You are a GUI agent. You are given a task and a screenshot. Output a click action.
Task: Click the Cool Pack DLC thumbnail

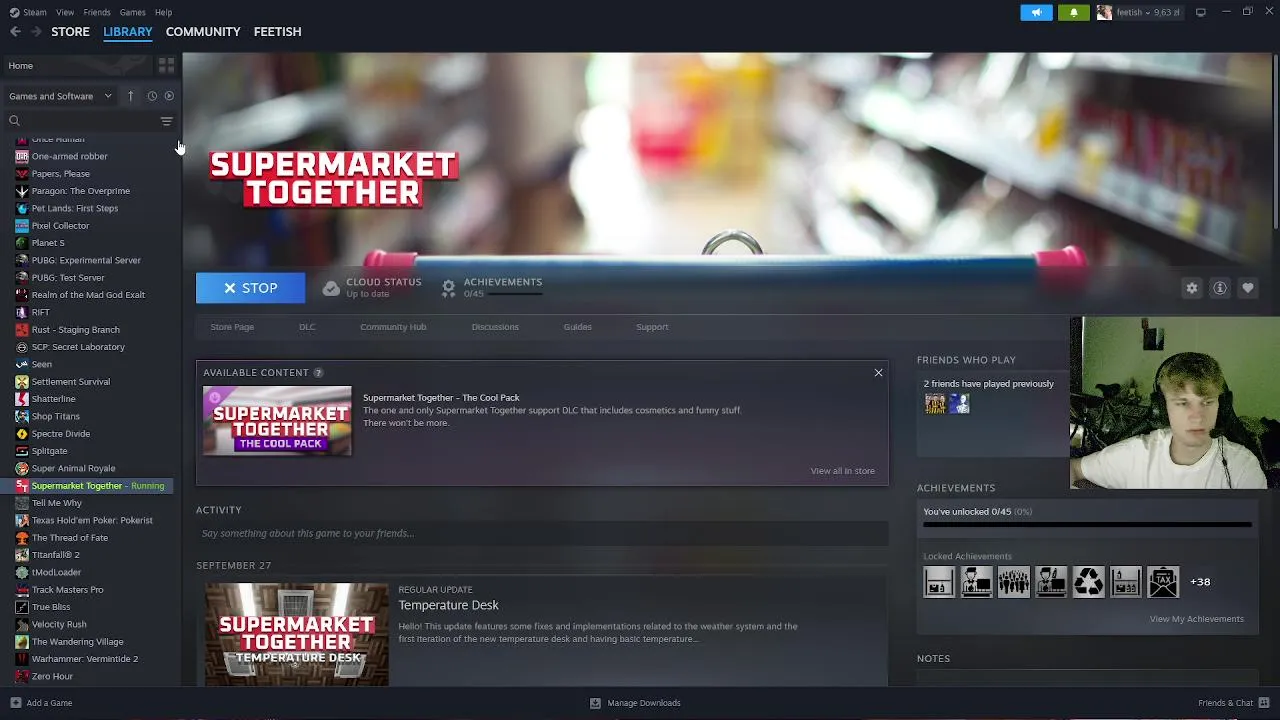[x=277, y=421]
